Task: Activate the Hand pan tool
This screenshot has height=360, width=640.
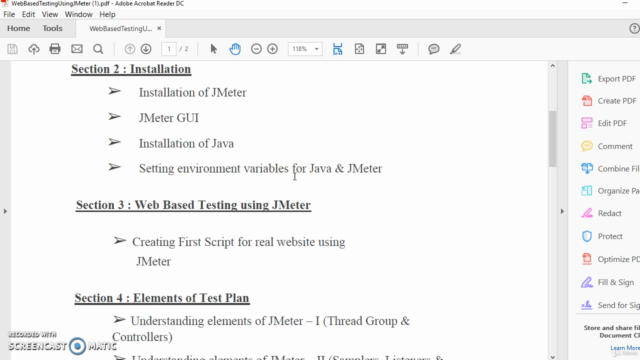Action: (x=235, y=49)
